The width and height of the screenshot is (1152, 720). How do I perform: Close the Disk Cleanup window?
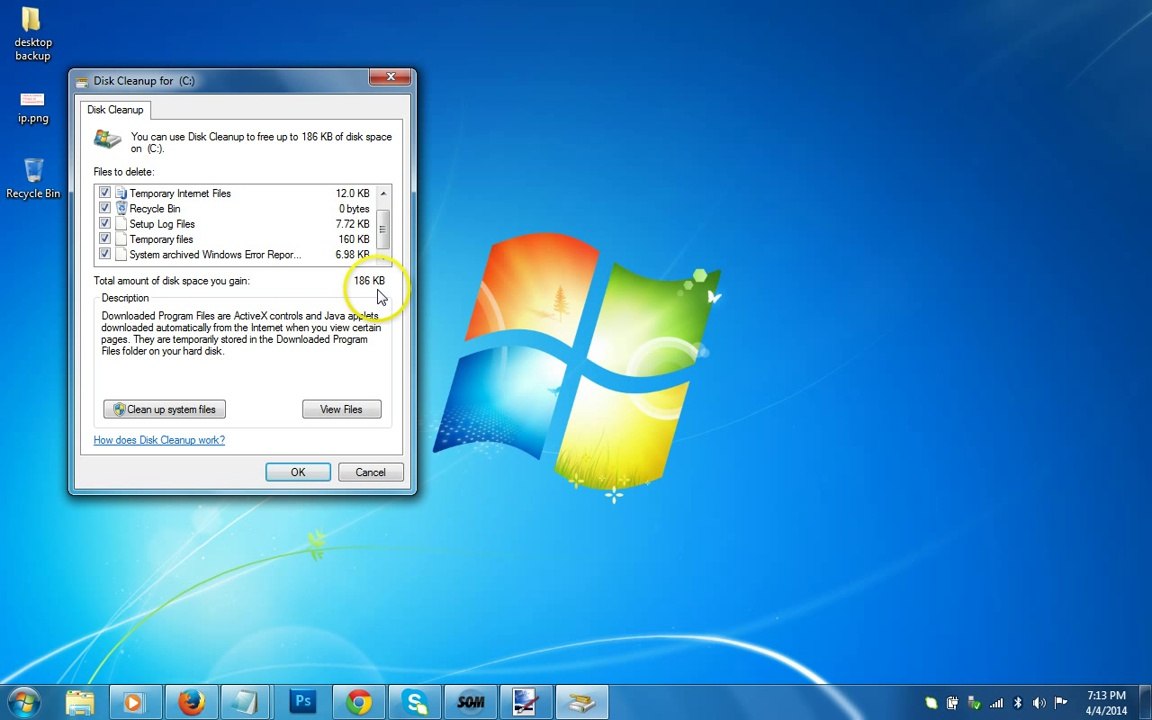click(x=390, y=76)
